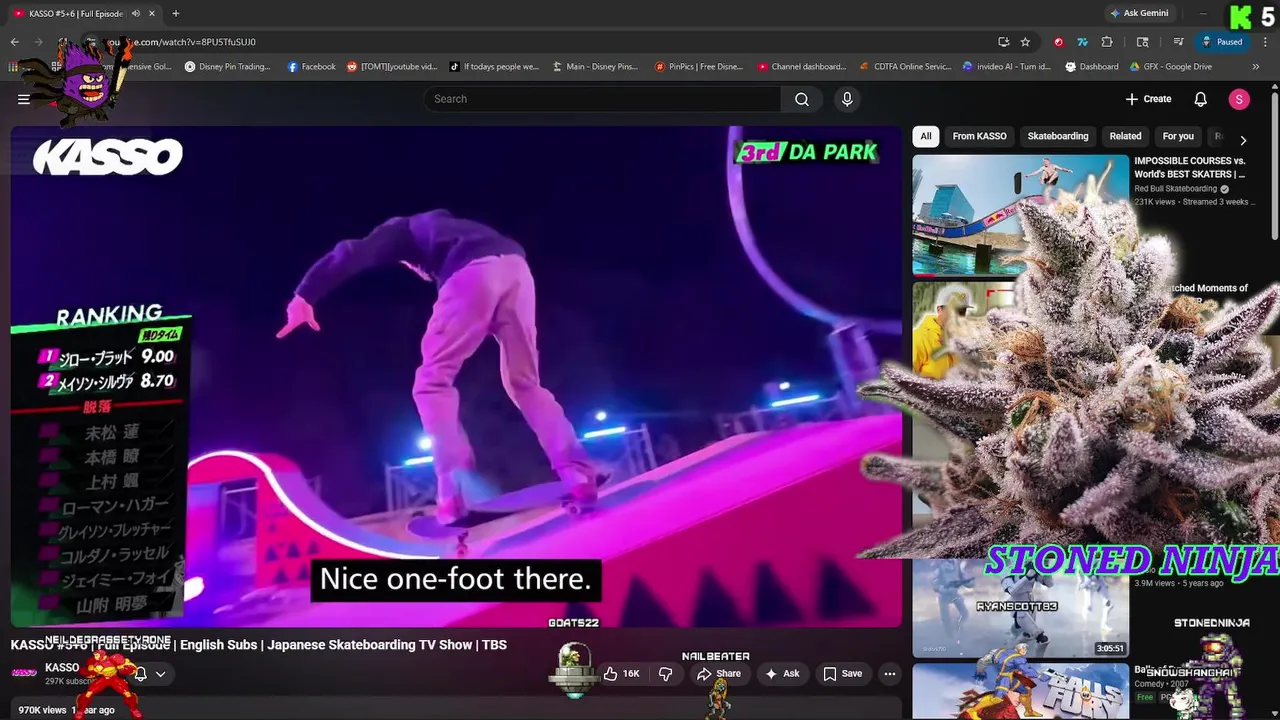This screenshot has height=720, width=1280.
Task: Open the Create menu in YouTube header
Action: [1148, 99]
